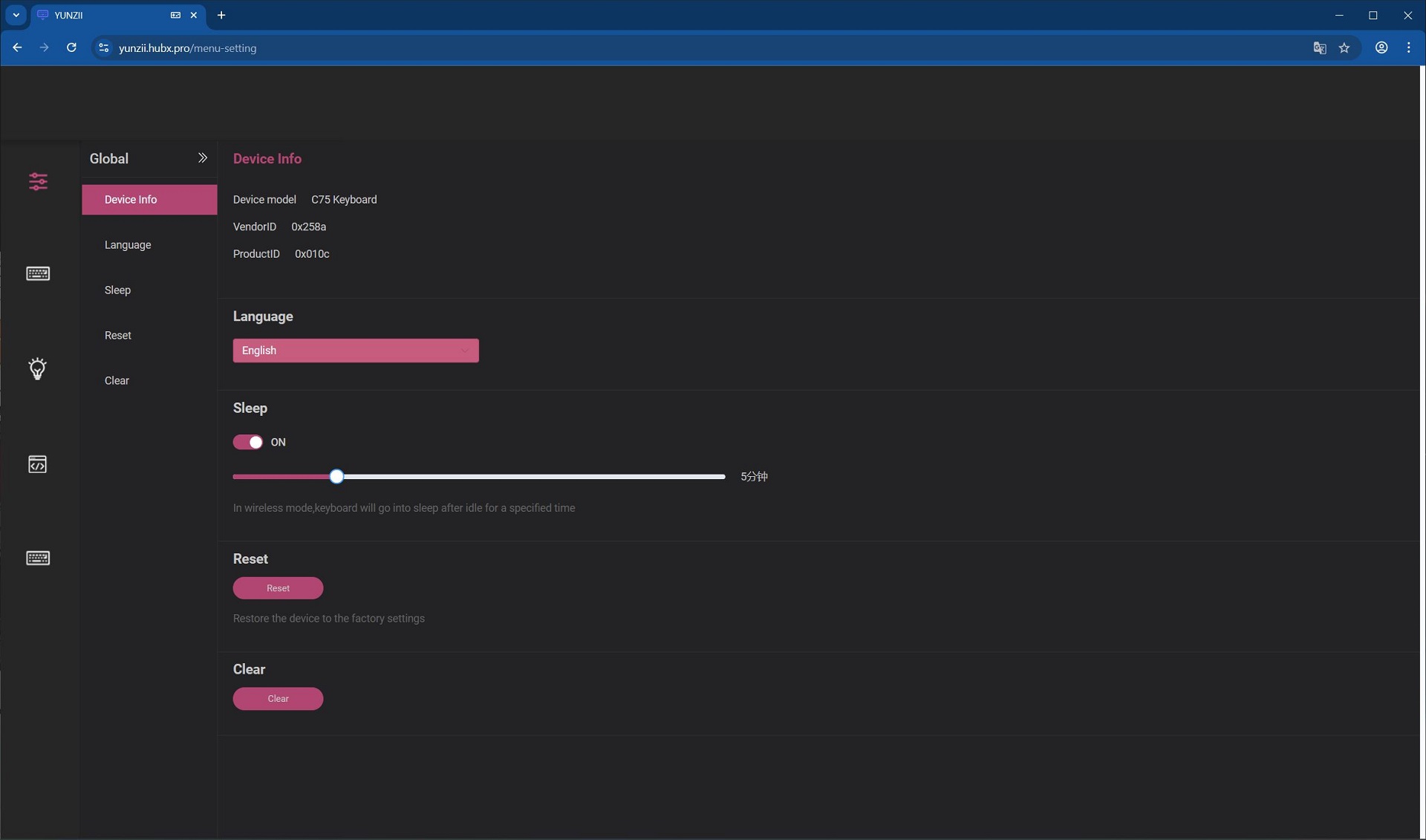Open the browser profile icon
This screenshot has height=840, width=1426.
coord(1381,48)
